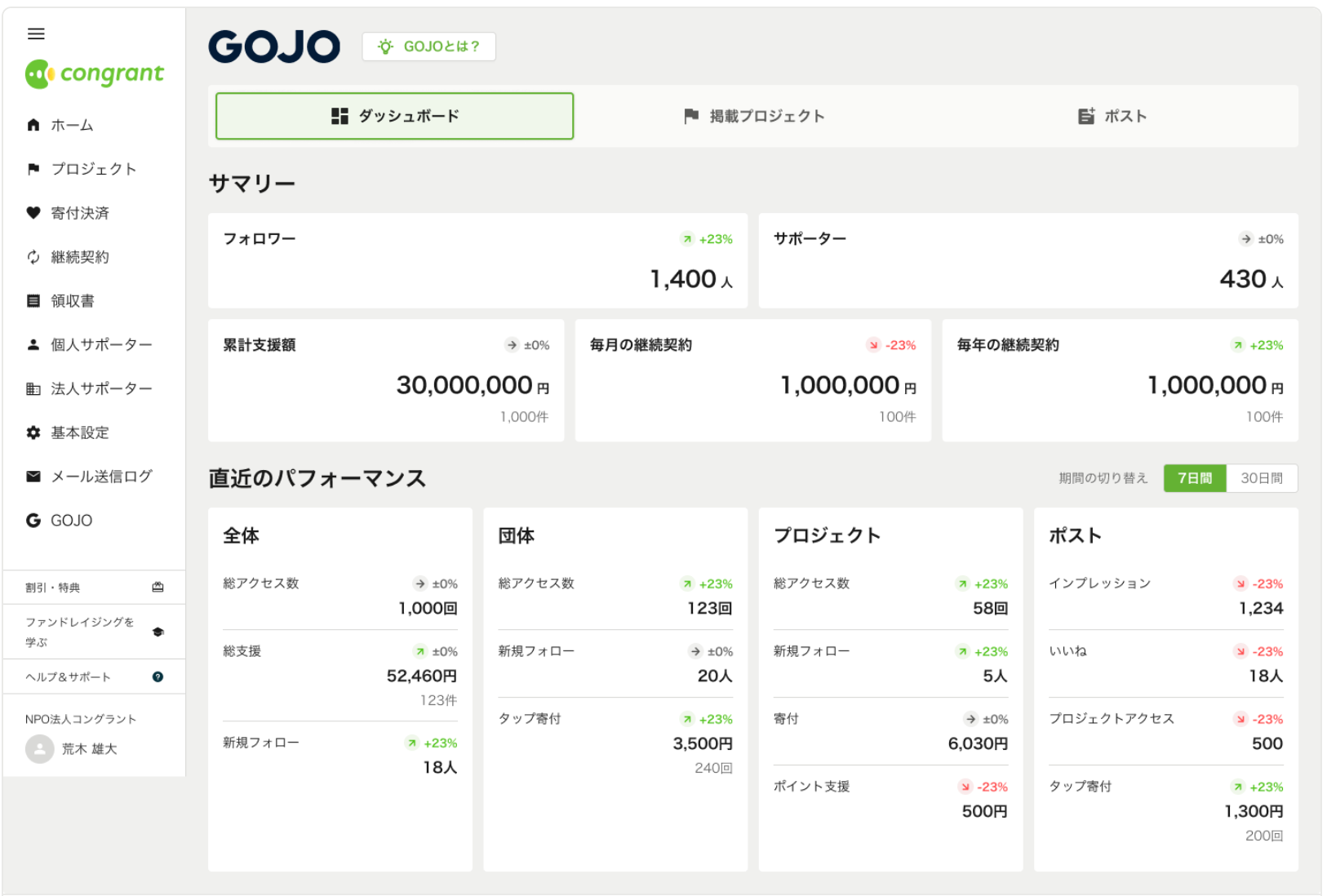Click the hamburger menu icon
Screen dimensions: 1327x896
(x=36, y=33)
